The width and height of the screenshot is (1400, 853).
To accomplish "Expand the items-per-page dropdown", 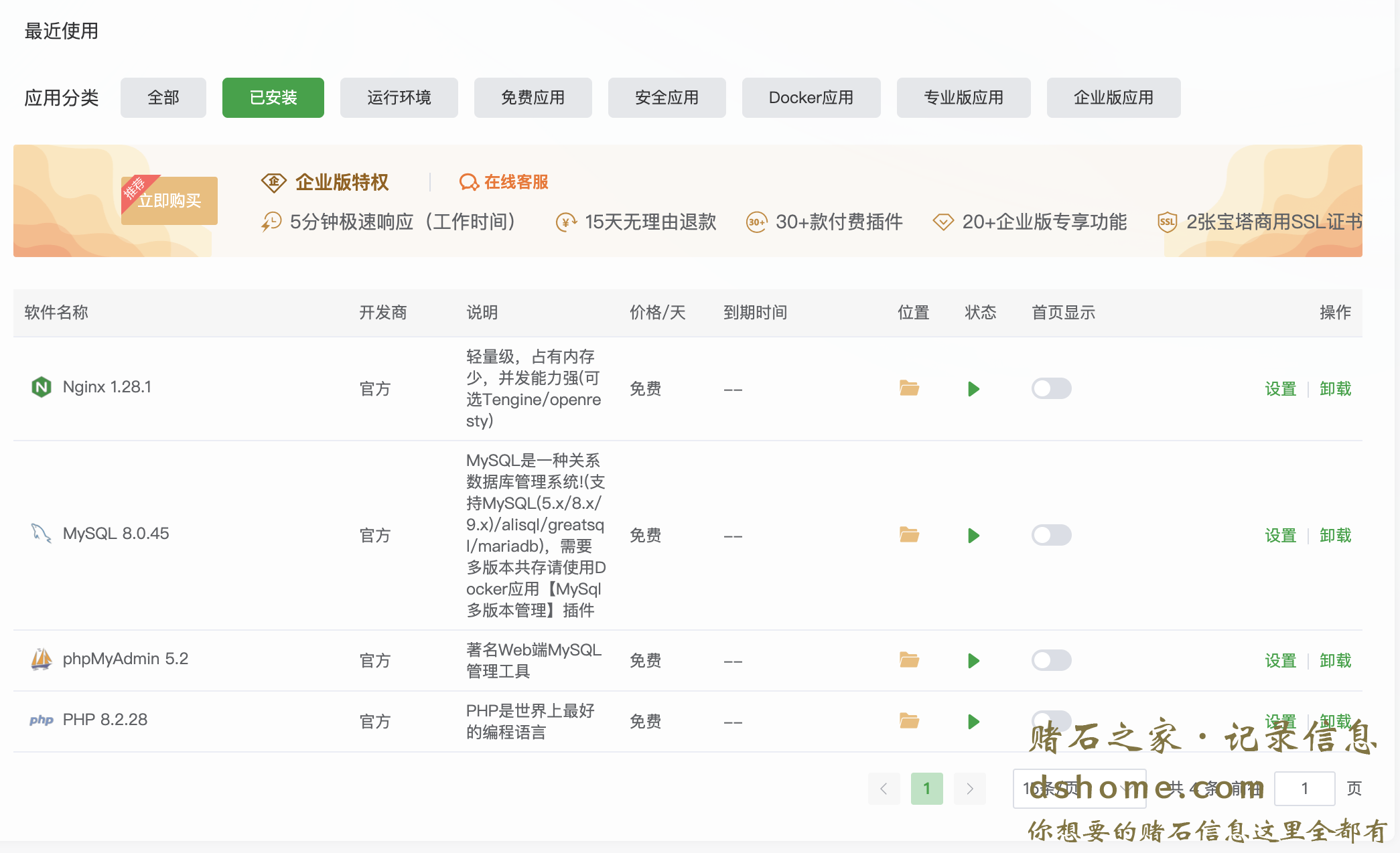I will coord(1078,789).
